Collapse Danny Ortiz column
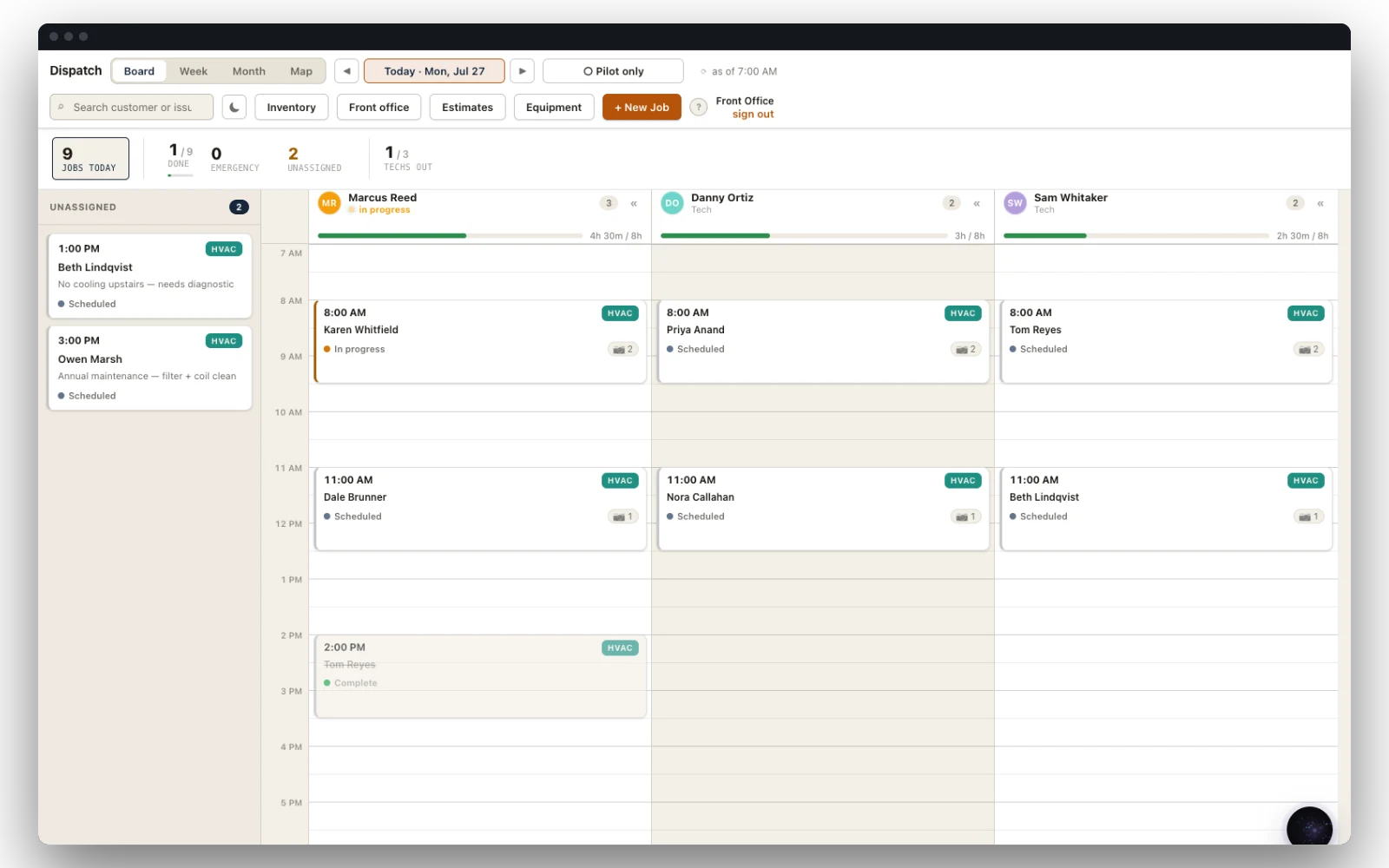This screenshot has width=1389, height=868. tap(977, 203)
